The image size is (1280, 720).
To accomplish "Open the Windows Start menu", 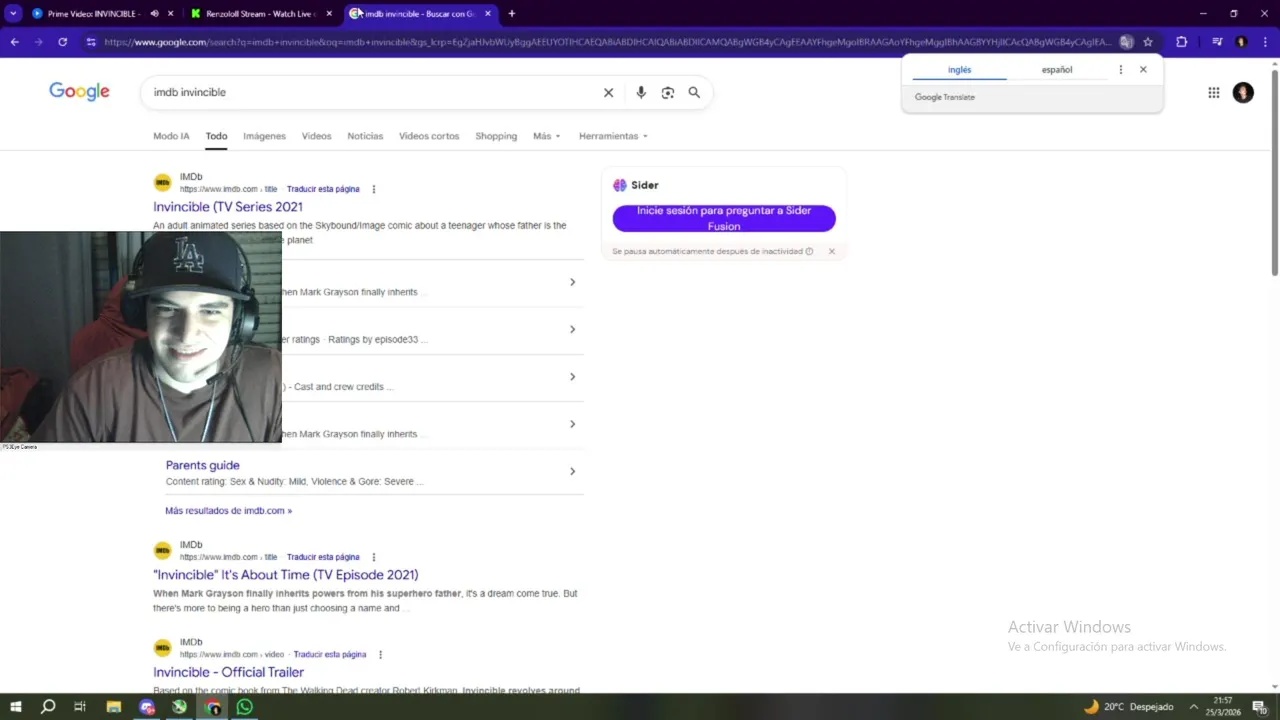I will point(15,707).
